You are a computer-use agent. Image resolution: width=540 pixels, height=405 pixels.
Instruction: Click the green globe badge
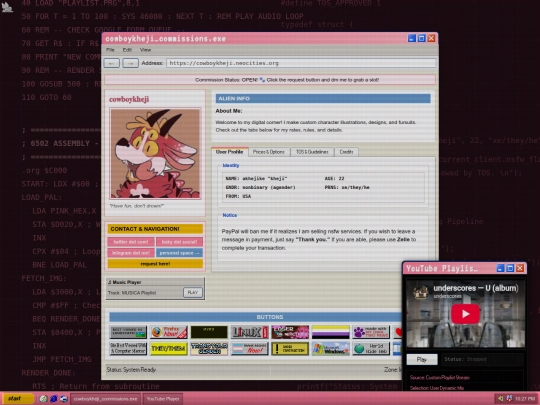[371, 349]
